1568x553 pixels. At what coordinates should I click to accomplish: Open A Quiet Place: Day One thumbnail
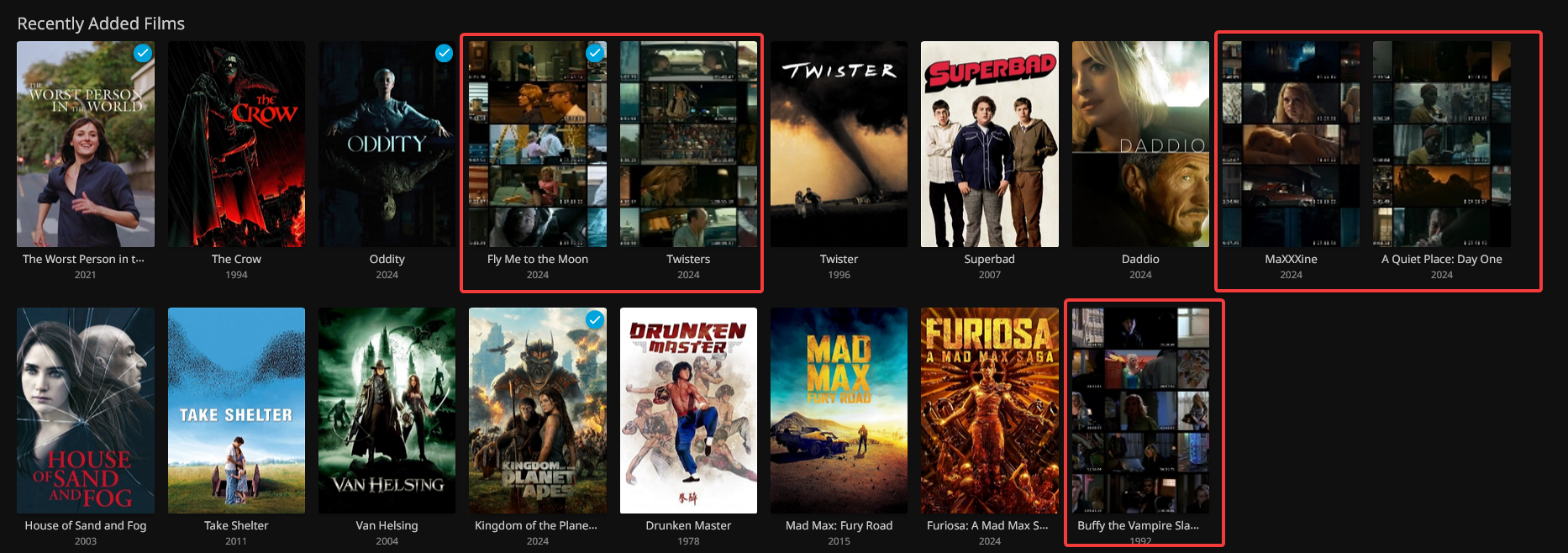point(1441,144)
